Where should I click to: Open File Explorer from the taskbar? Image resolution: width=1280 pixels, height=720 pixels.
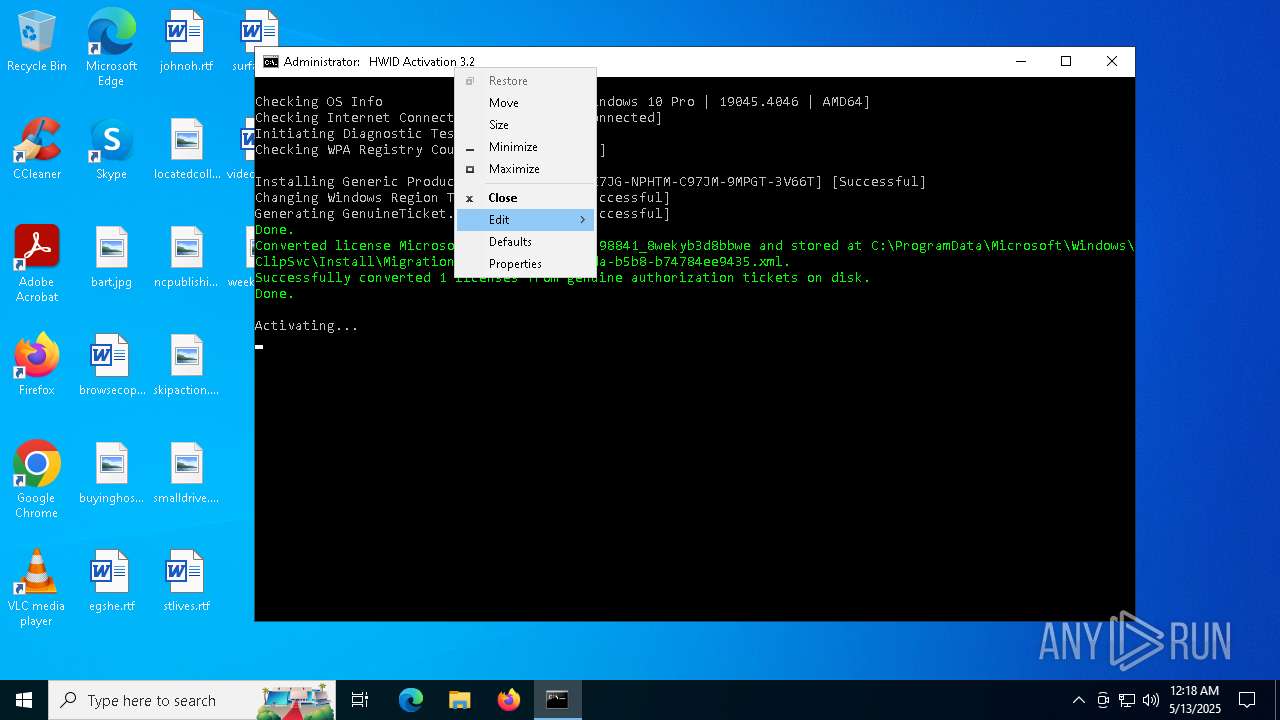coord(459,700)
